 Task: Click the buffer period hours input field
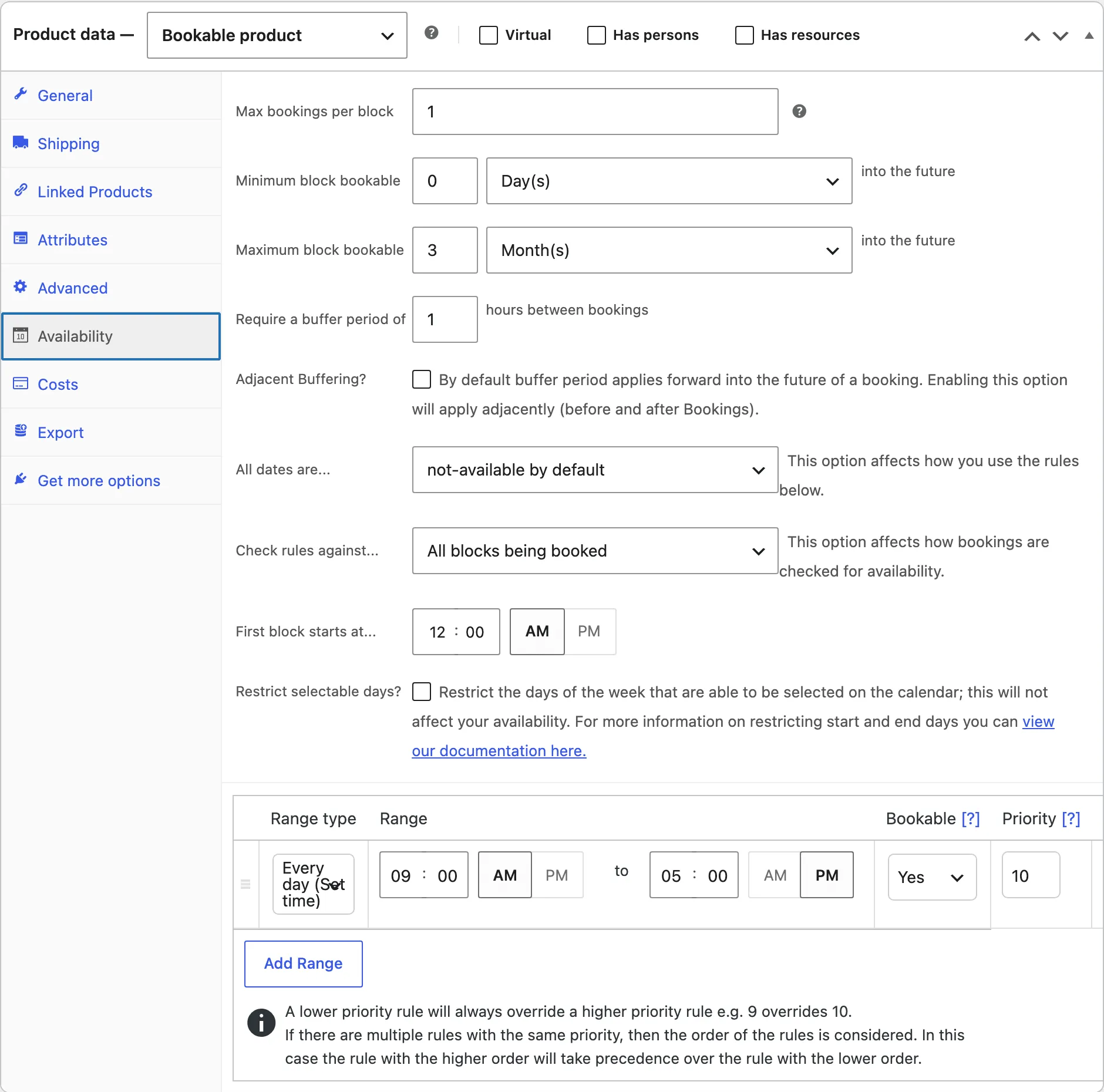click(445, 319)
